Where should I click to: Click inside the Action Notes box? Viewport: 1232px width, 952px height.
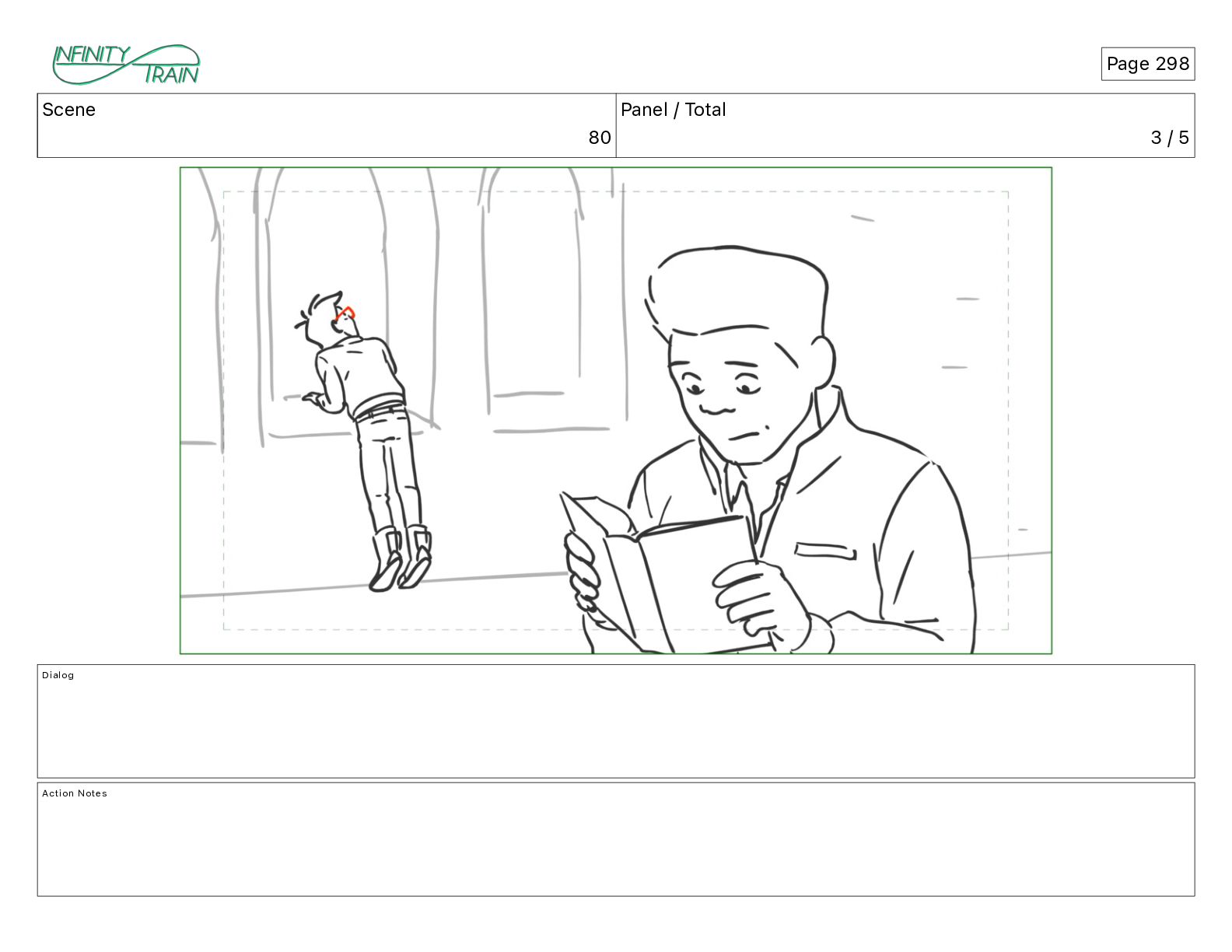pyautogui.click(x=616, y=839)
